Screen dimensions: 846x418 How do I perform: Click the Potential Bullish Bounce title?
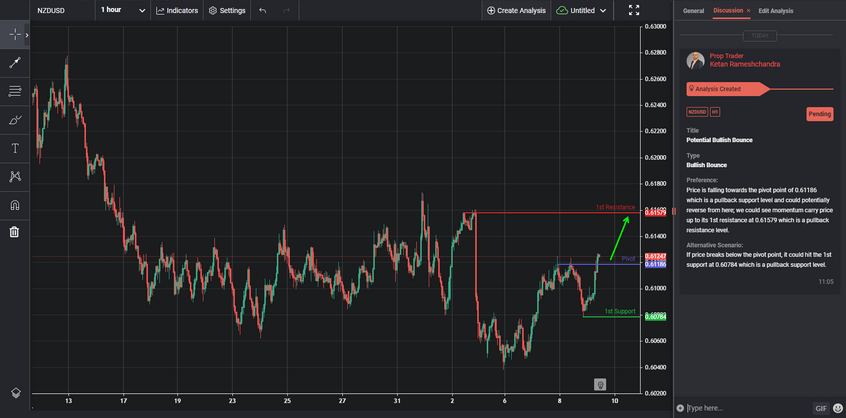[719, 140]
